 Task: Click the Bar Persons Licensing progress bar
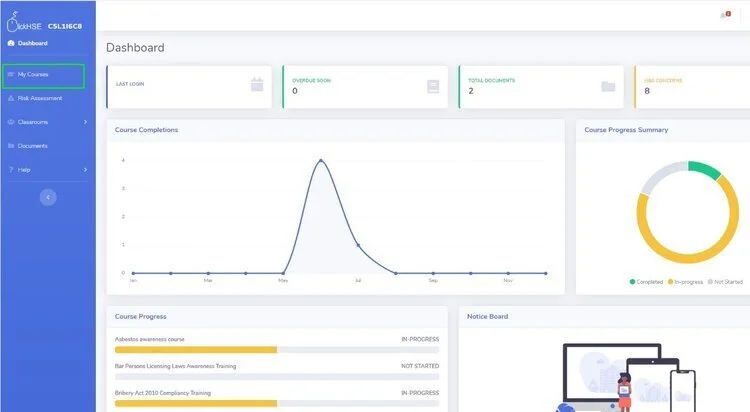click(277, 377)
